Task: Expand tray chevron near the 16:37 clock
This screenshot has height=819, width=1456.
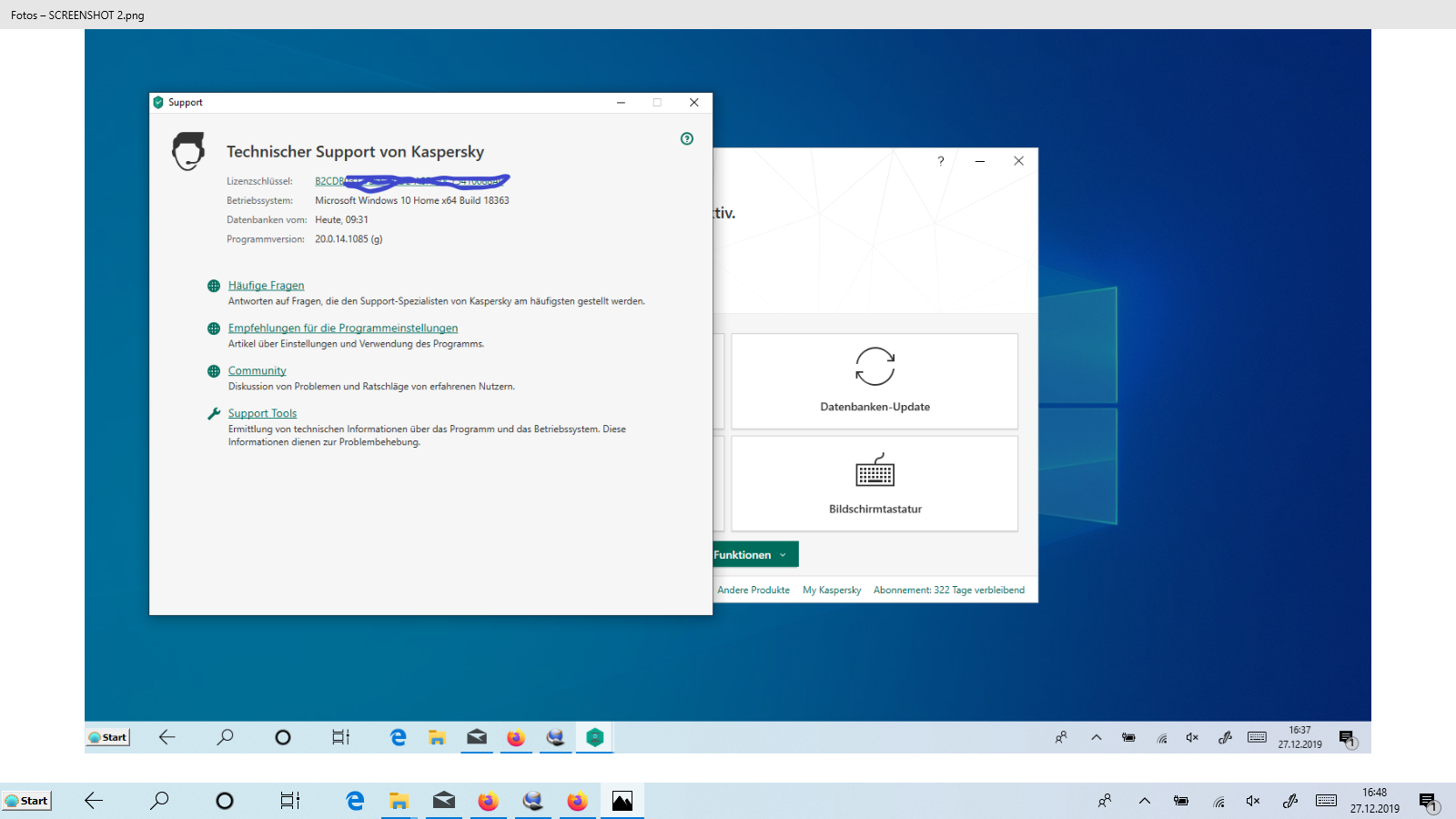Action: 1097,737
